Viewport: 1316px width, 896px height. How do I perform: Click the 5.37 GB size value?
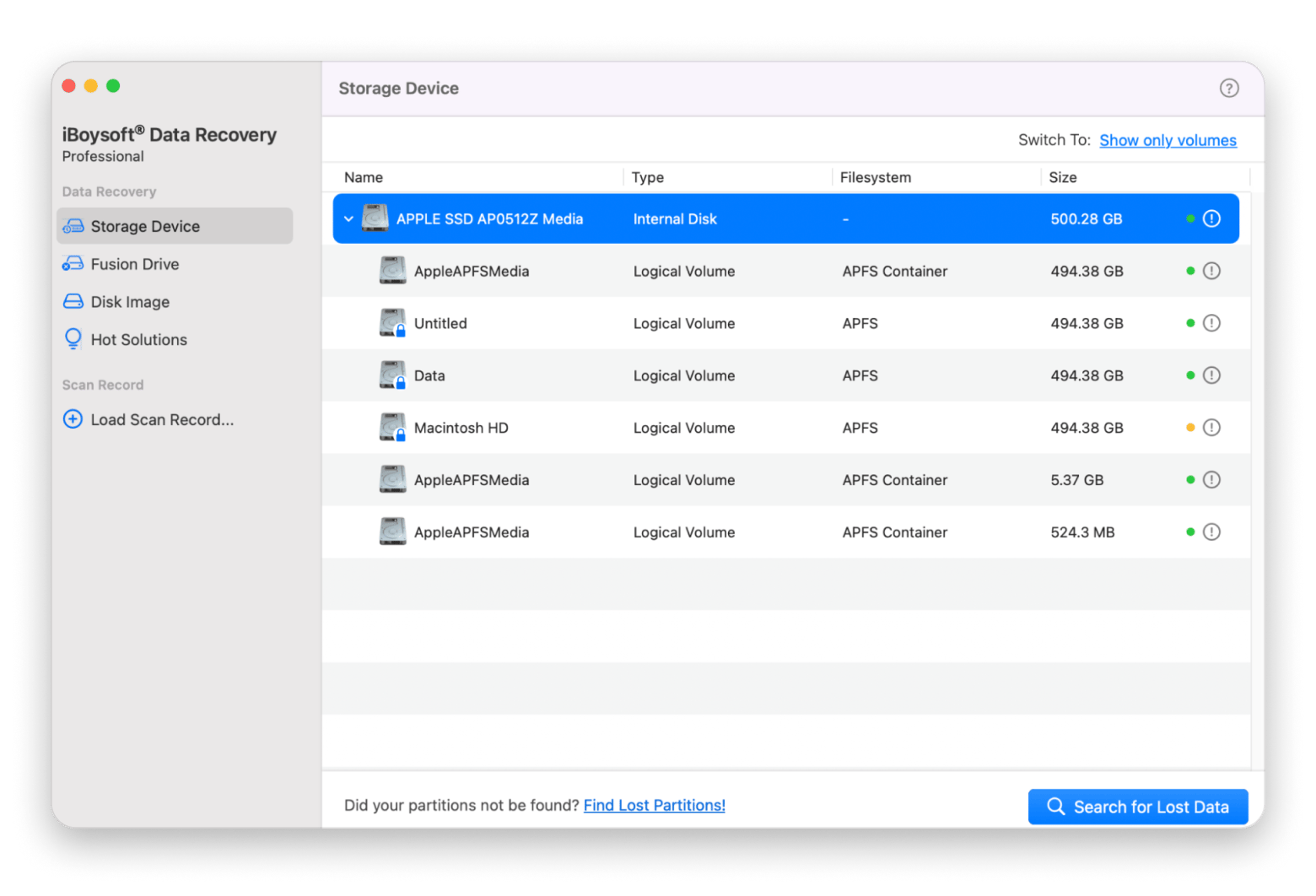point(1077,480)
